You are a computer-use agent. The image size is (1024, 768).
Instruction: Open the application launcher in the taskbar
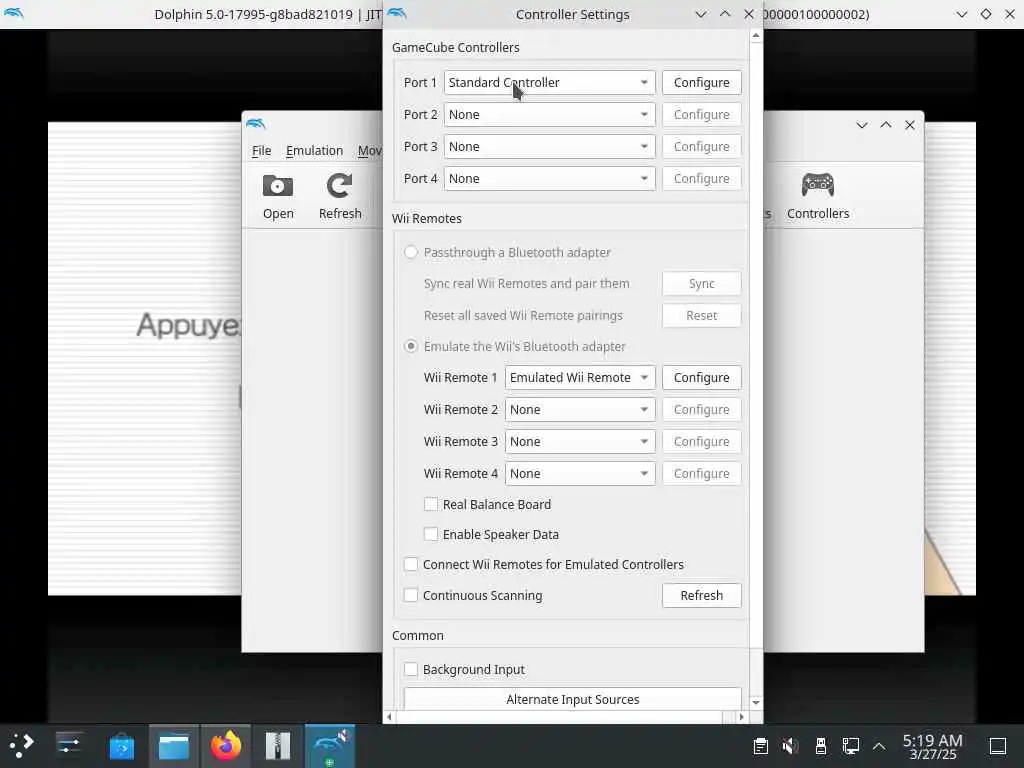pyautogui.click(x=22, y=746)
